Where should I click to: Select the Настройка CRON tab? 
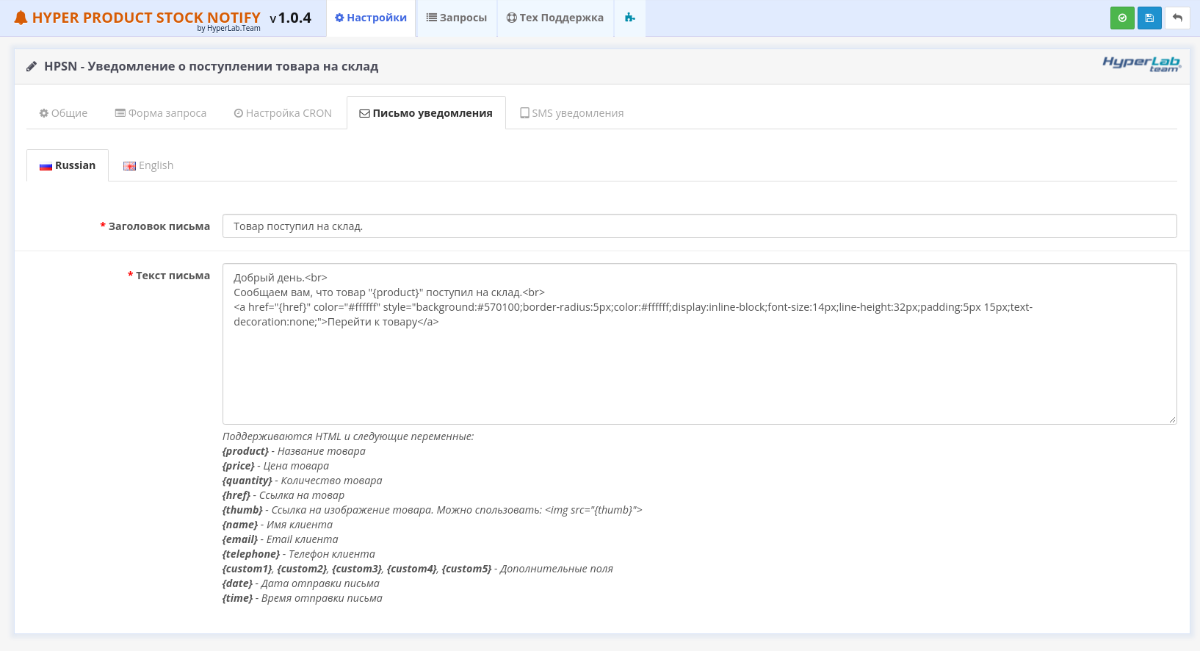pyautogui.click(x=282, y=113)
